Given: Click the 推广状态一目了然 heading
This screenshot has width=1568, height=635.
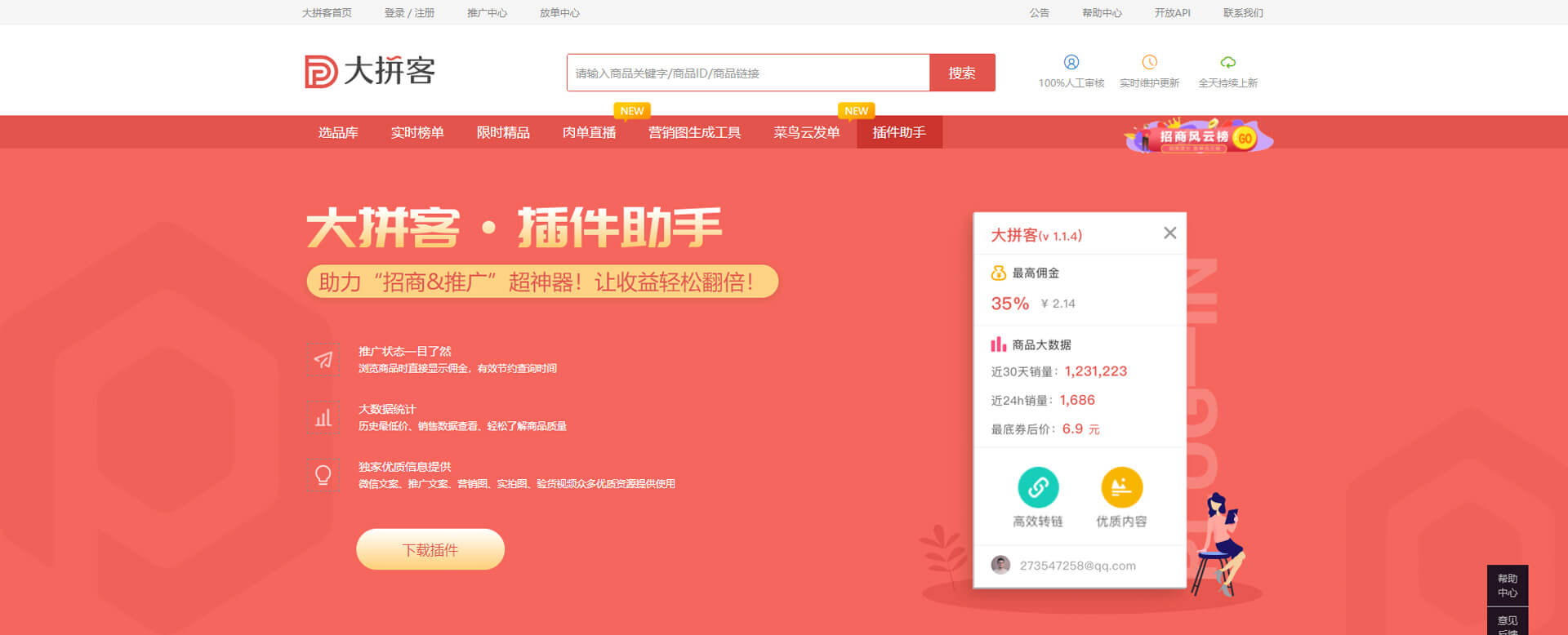Looking at the screenshot, I should (404, 351).
